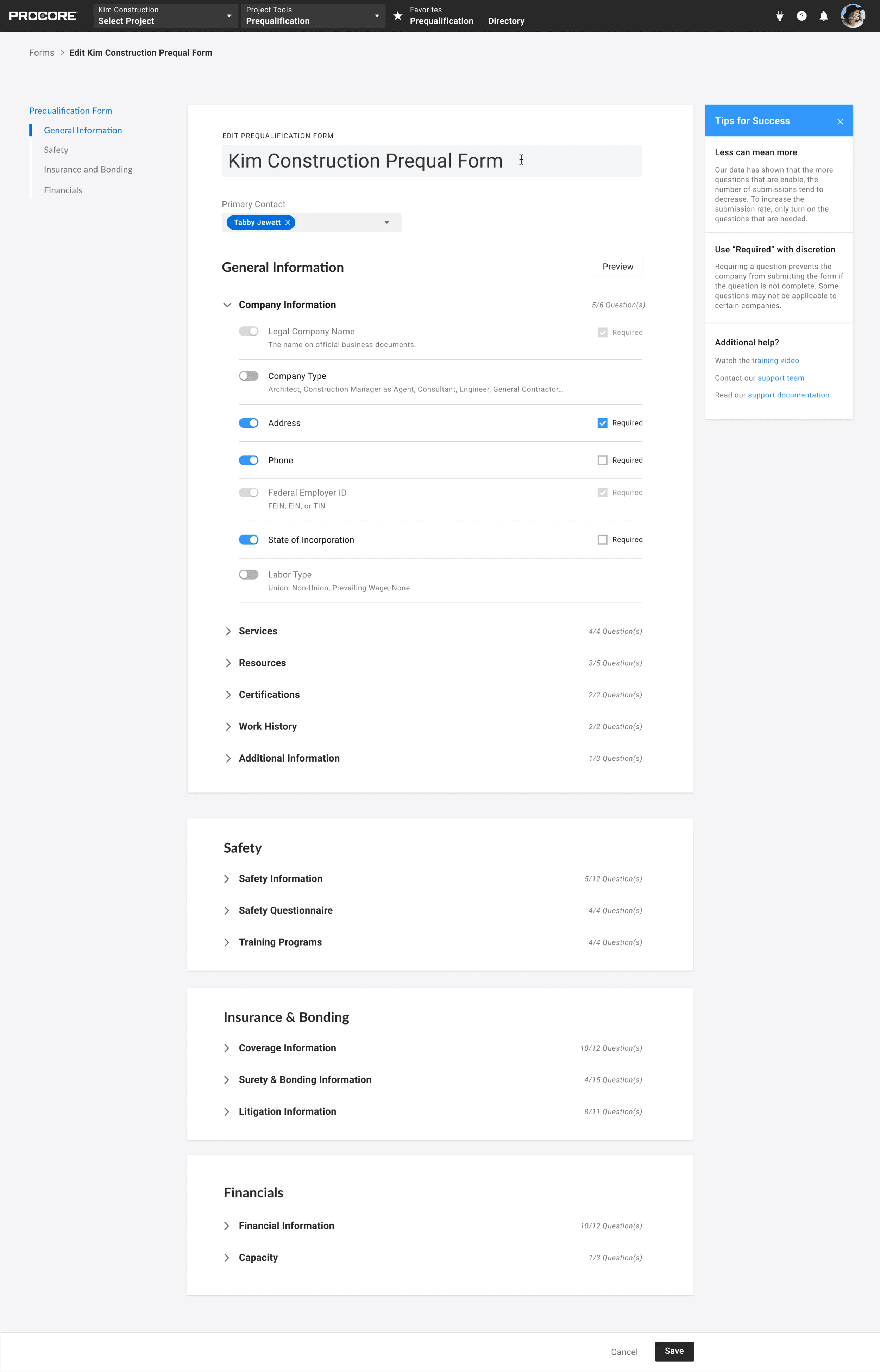
Task: Expand the Services section questions
Action: pos(228,631)
